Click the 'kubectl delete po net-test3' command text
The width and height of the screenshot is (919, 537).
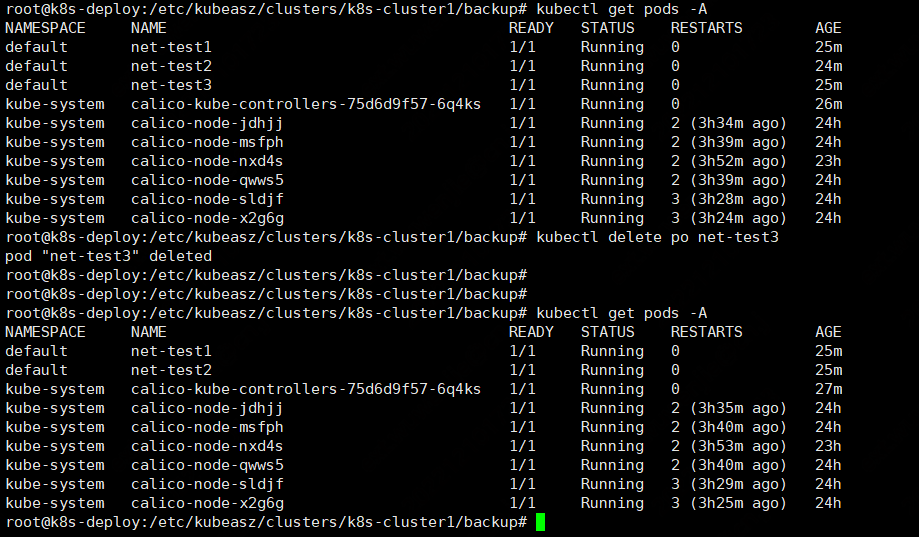657,237
